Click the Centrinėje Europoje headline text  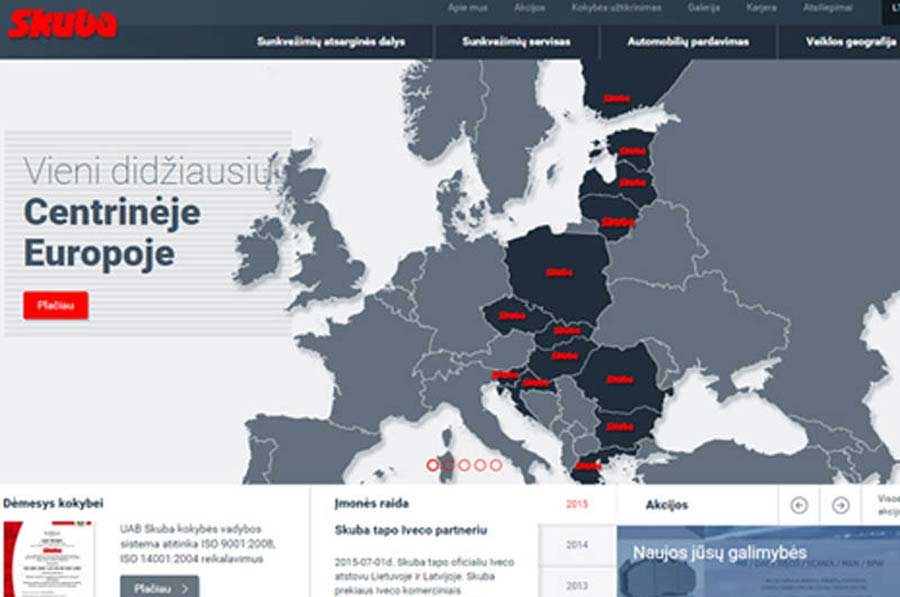[x=112, y=233]
